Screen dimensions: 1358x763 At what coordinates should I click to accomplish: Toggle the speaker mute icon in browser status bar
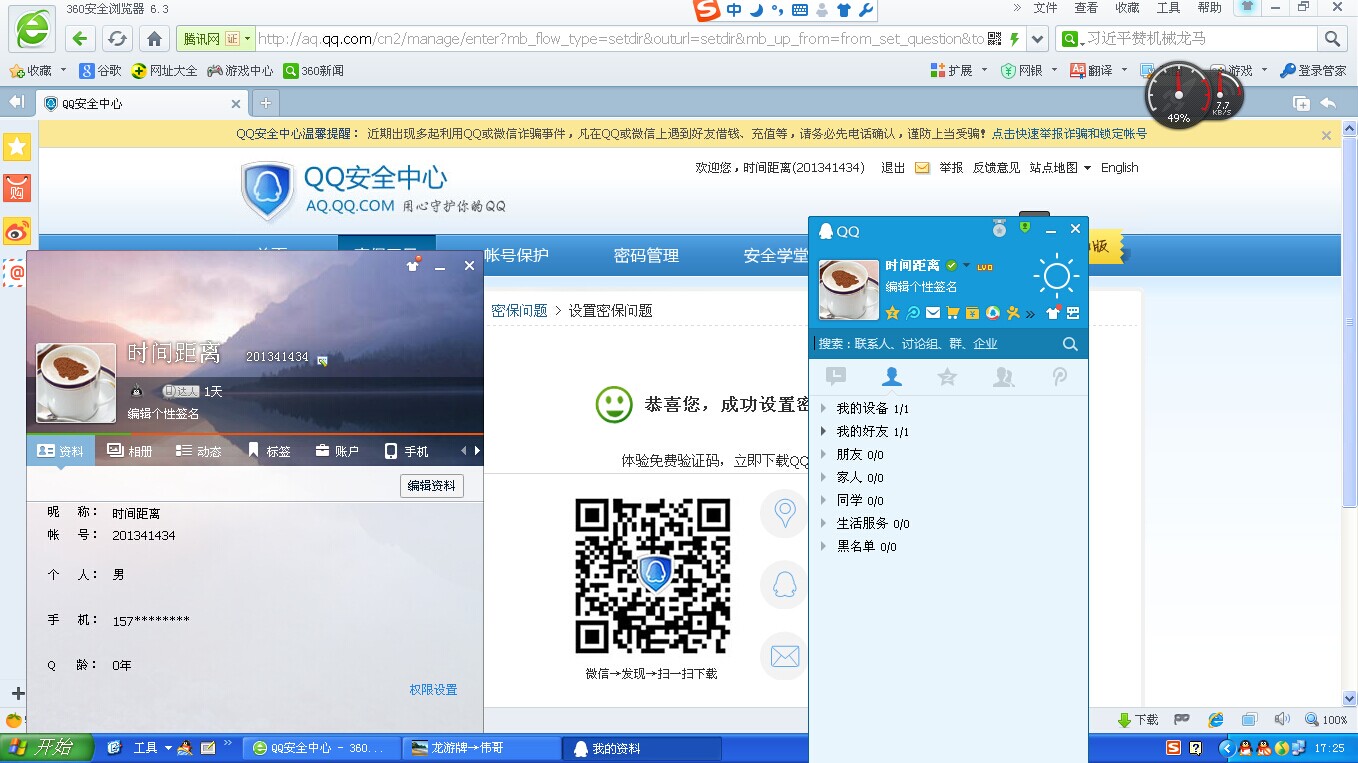pos(1282,720)
